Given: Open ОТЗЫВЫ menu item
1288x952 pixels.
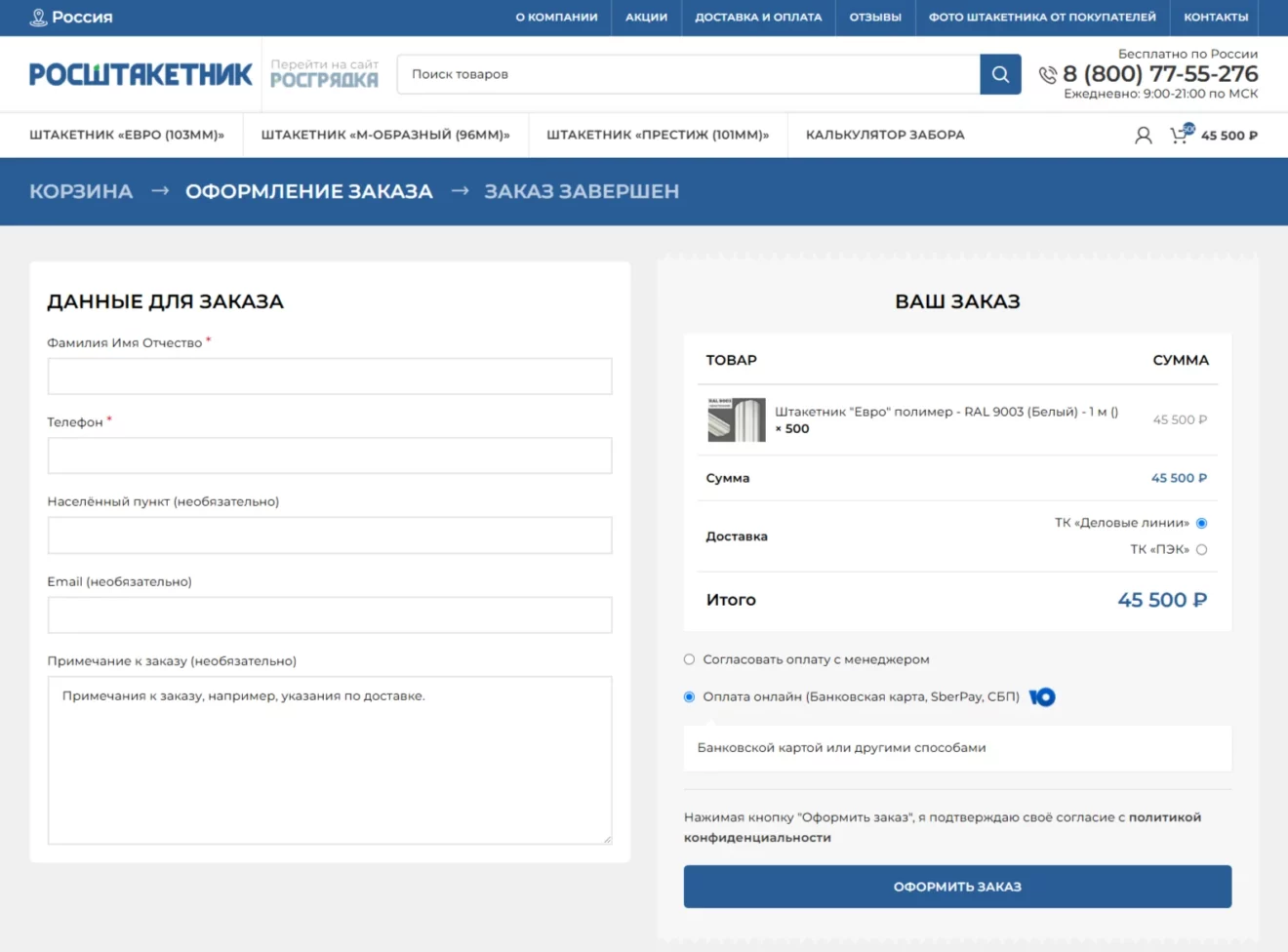Looking at the screenshot, I should [x=875, y=18].
